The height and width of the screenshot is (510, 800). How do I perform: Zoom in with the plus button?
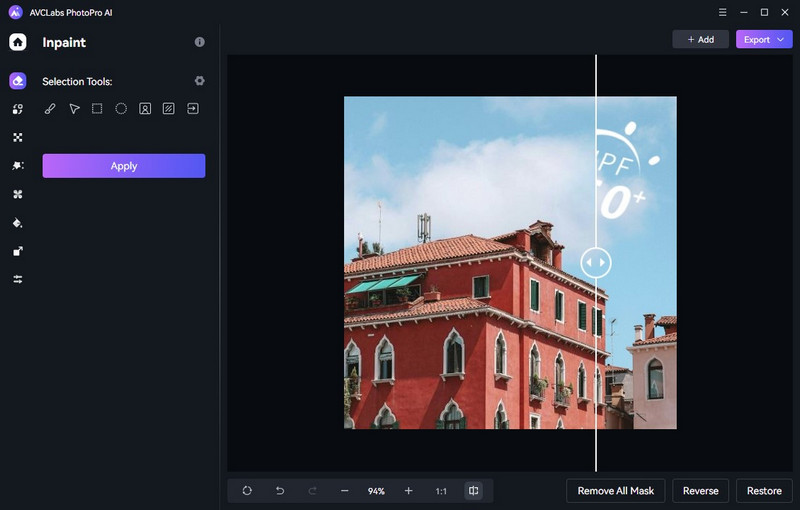coord(408,491)
